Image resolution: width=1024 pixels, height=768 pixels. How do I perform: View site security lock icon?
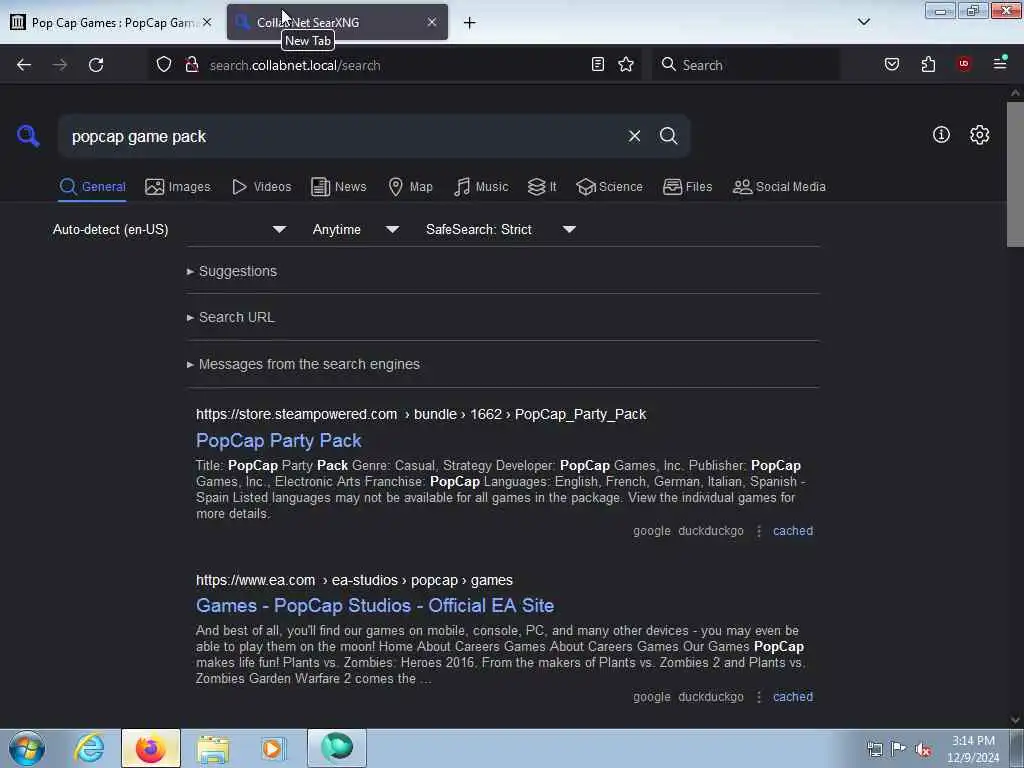pos(191,65)
